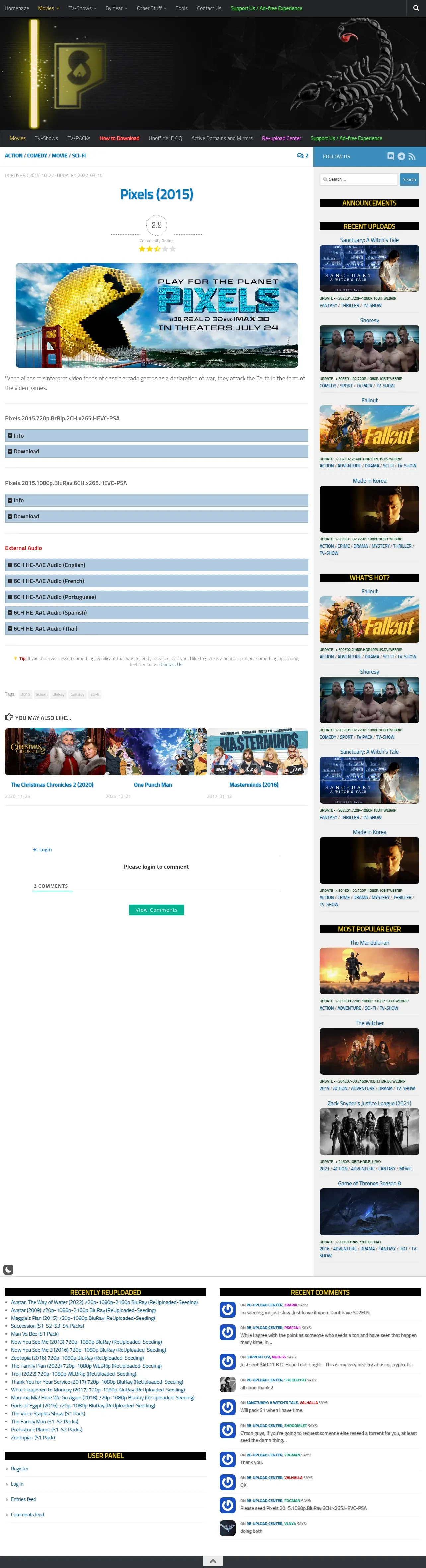Expand Info for the 1080p BluRay release
Screen dimensions: 426x1568
[156, 500]
